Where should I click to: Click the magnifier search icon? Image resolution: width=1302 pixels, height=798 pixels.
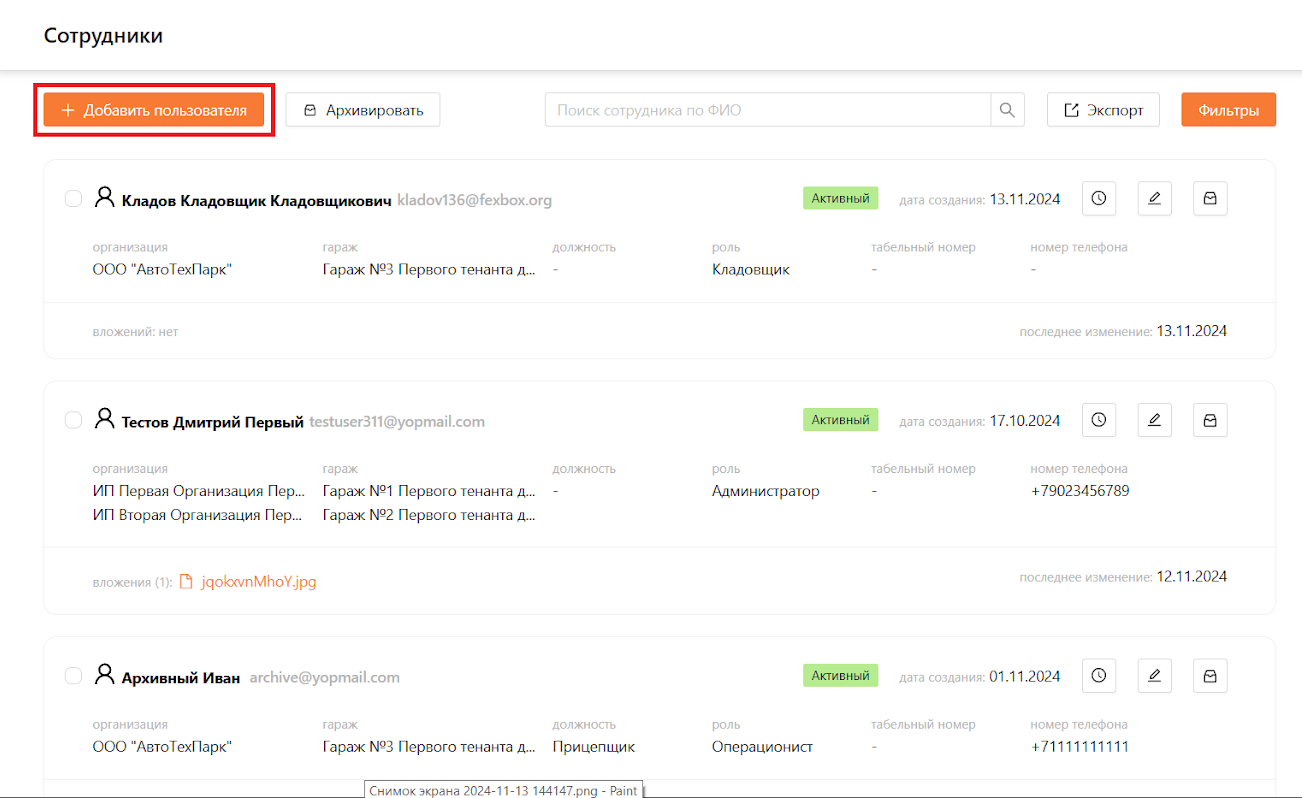click(x=1007, y=110)
